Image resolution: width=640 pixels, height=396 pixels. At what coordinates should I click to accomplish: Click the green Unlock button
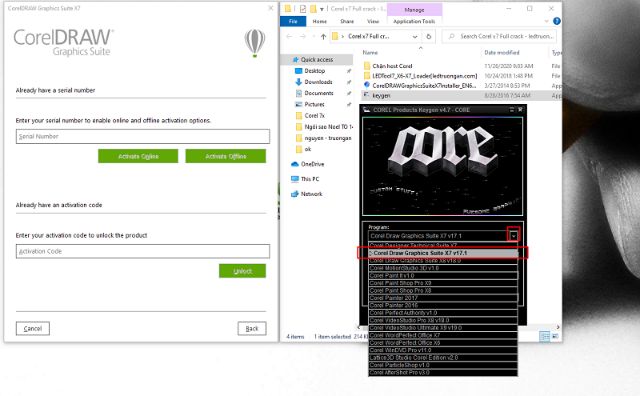[x=242, y=271]
